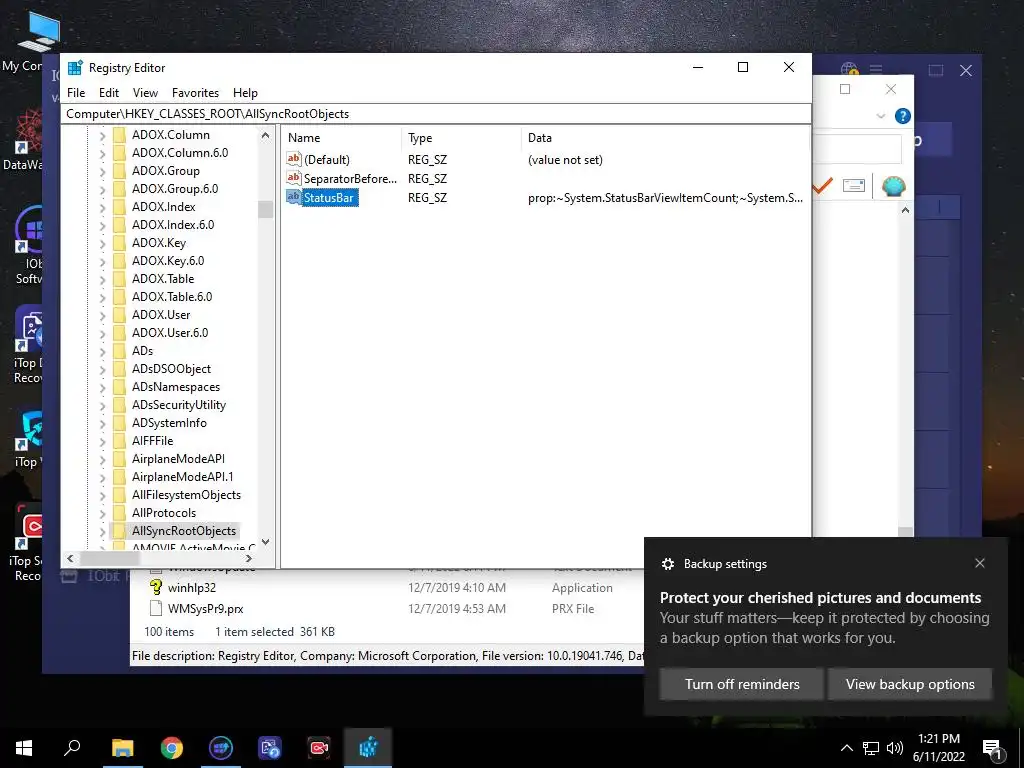Click Turn off reminders button
The image size is (1024, 768).
pos(741,684)
